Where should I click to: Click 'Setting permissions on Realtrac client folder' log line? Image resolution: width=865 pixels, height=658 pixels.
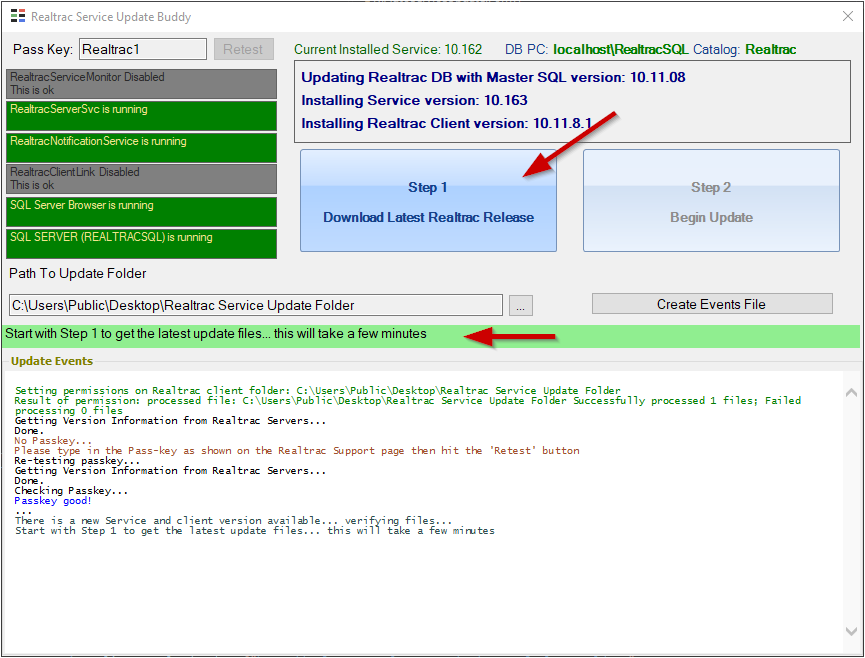point(318,390)
